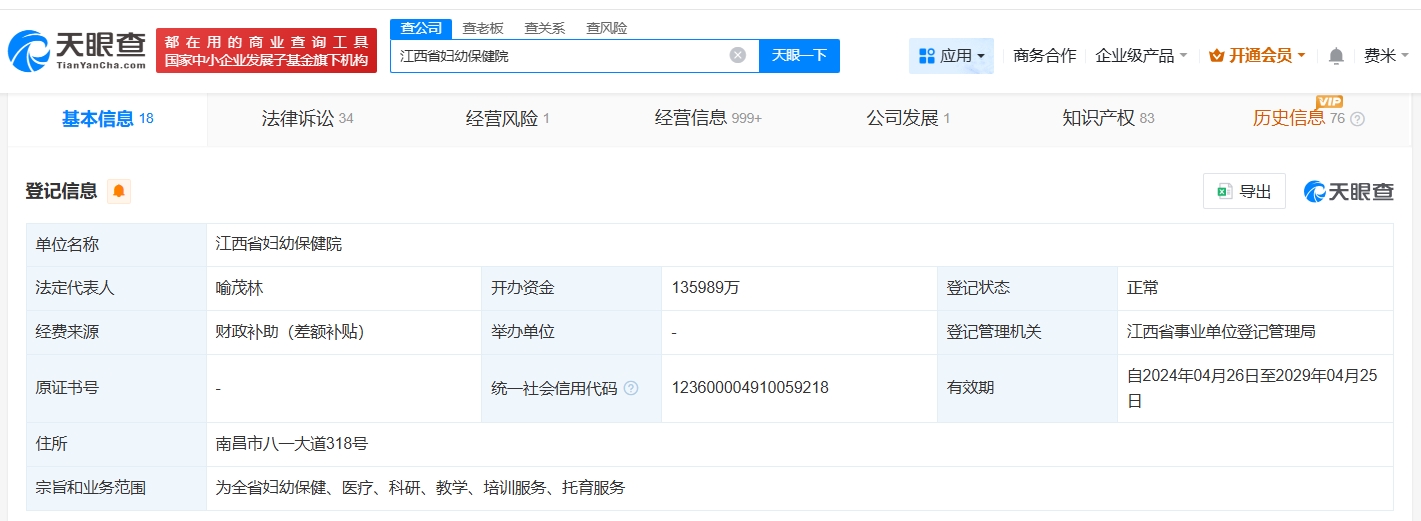Open the 开通会员 membership dropdown
Screen dimensions: 1421x521
[x=1257, y=56]
